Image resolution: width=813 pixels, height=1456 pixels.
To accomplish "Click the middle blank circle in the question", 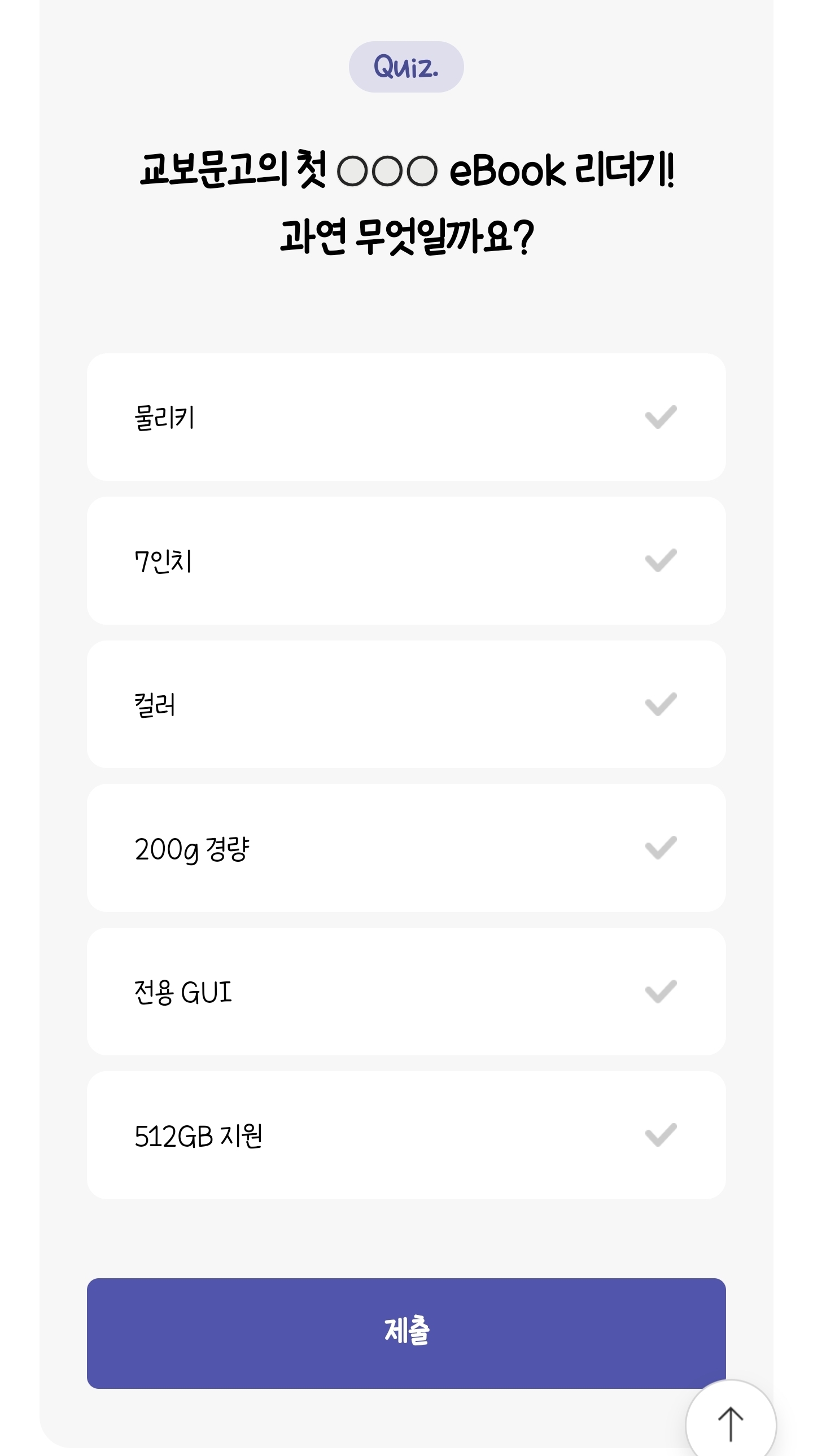I will (387, 170).
